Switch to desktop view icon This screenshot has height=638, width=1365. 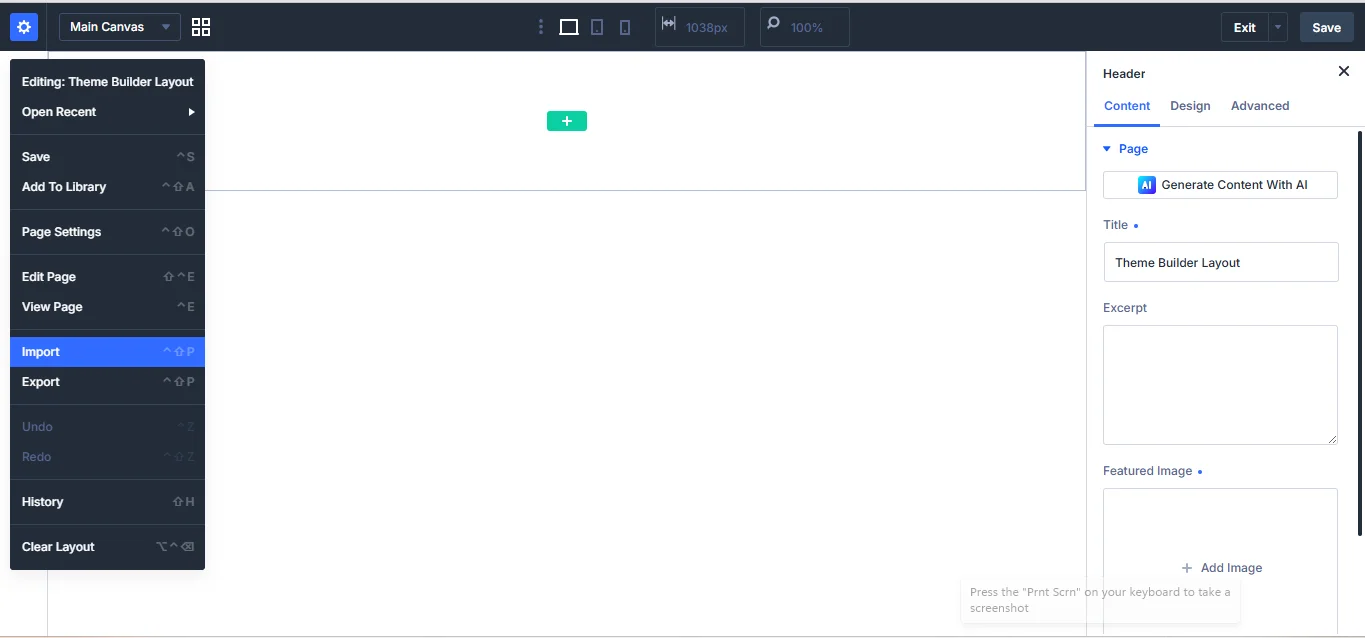click(569, 27)
